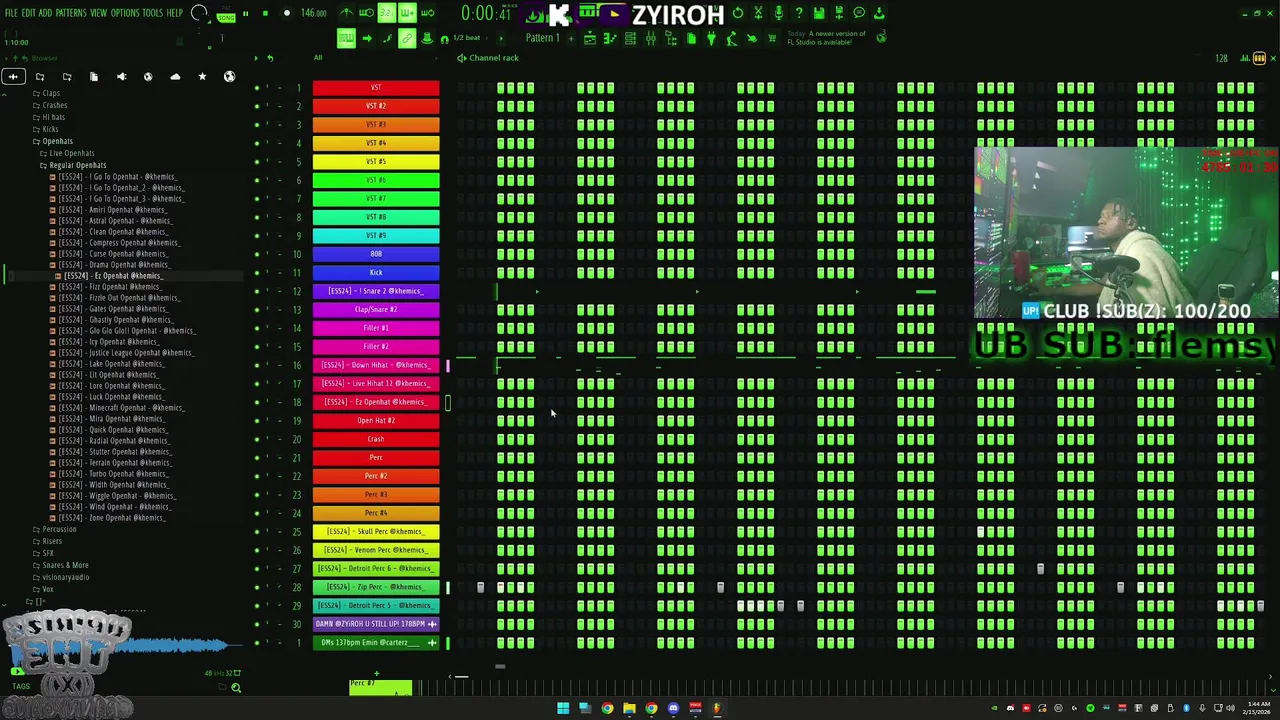Open the piano roll view icon
The image size is (1280, 720).
pos(610,39)
